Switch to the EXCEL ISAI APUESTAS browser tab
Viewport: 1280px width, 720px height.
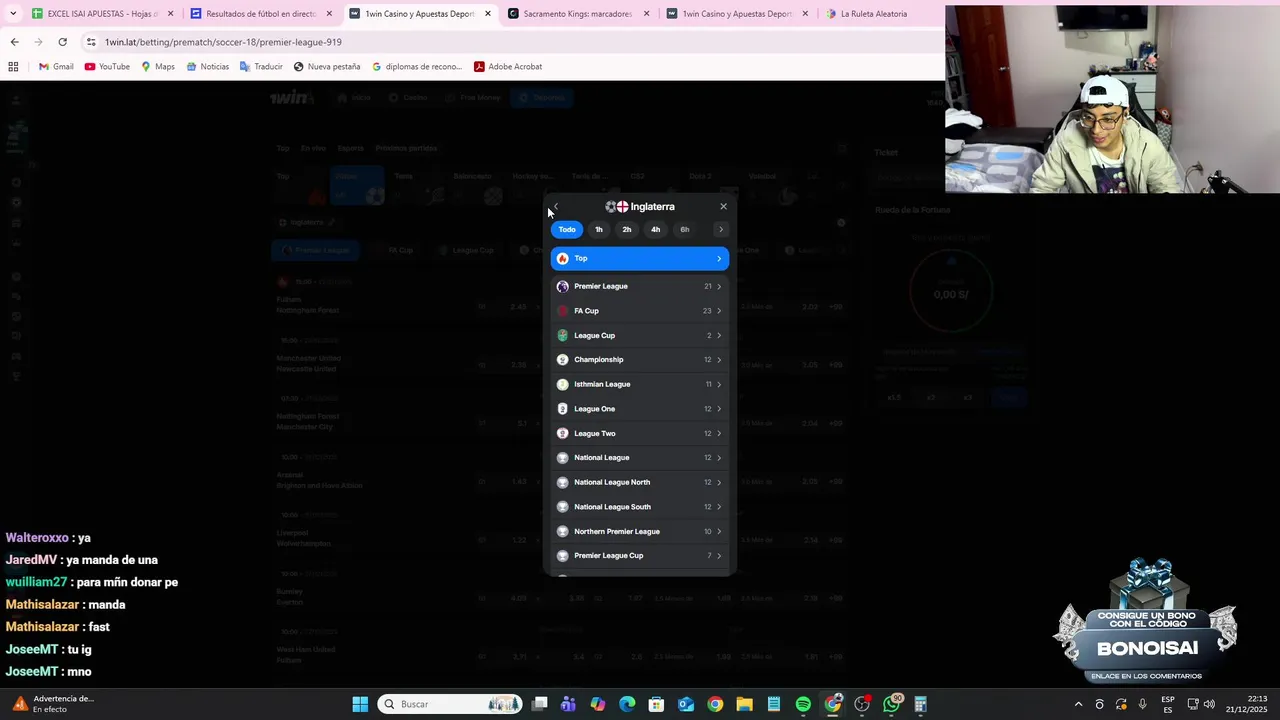[x=103, y=14]
